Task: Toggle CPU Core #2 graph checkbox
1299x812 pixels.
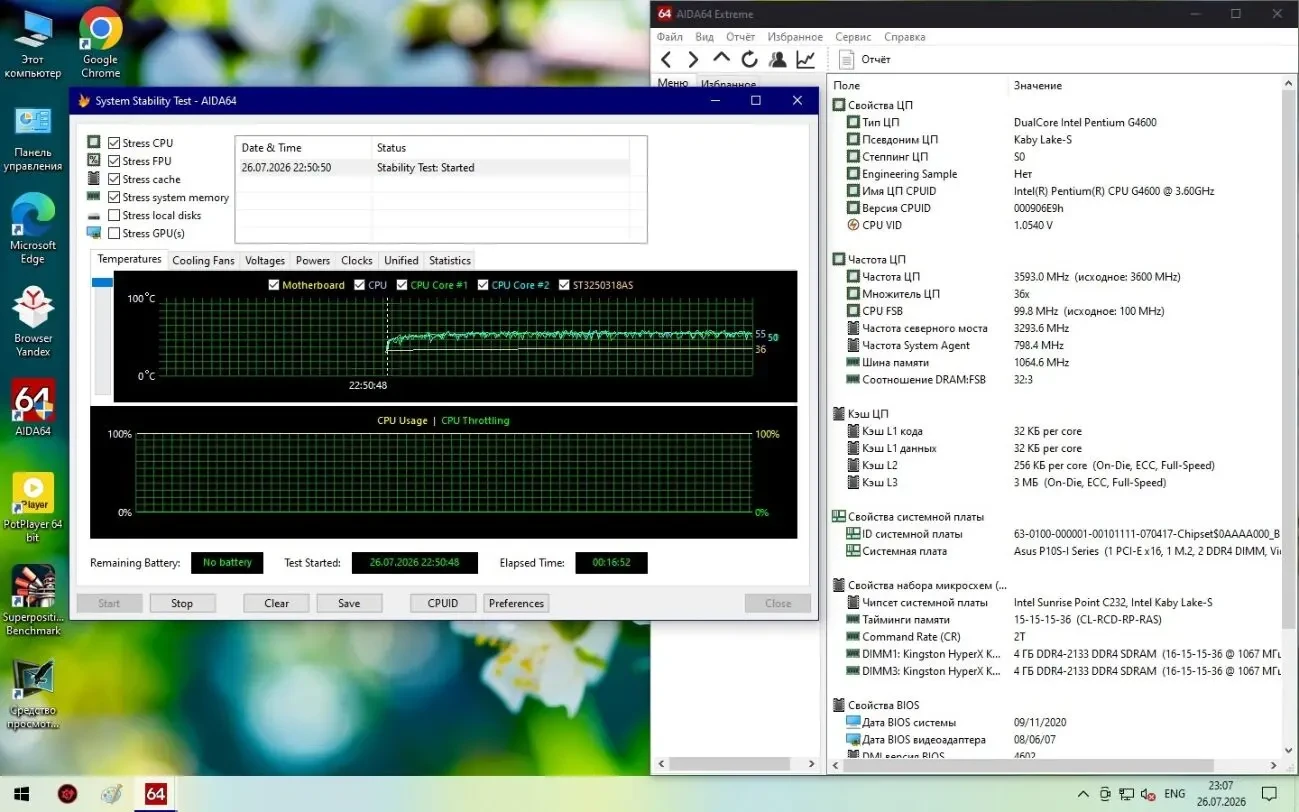Action: point(483,285)
